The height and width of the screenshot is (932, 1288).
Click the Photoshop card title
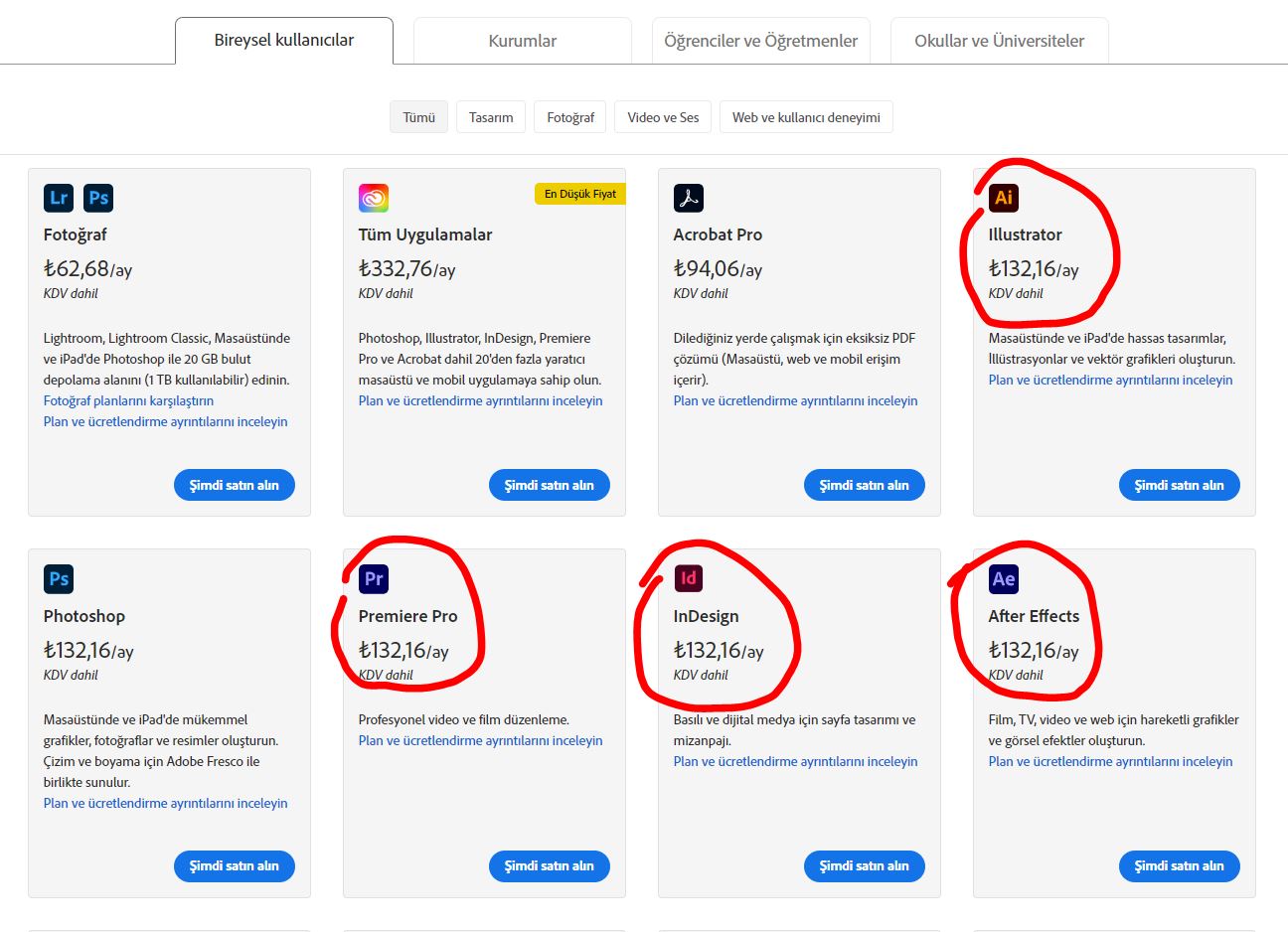point(84,616)
